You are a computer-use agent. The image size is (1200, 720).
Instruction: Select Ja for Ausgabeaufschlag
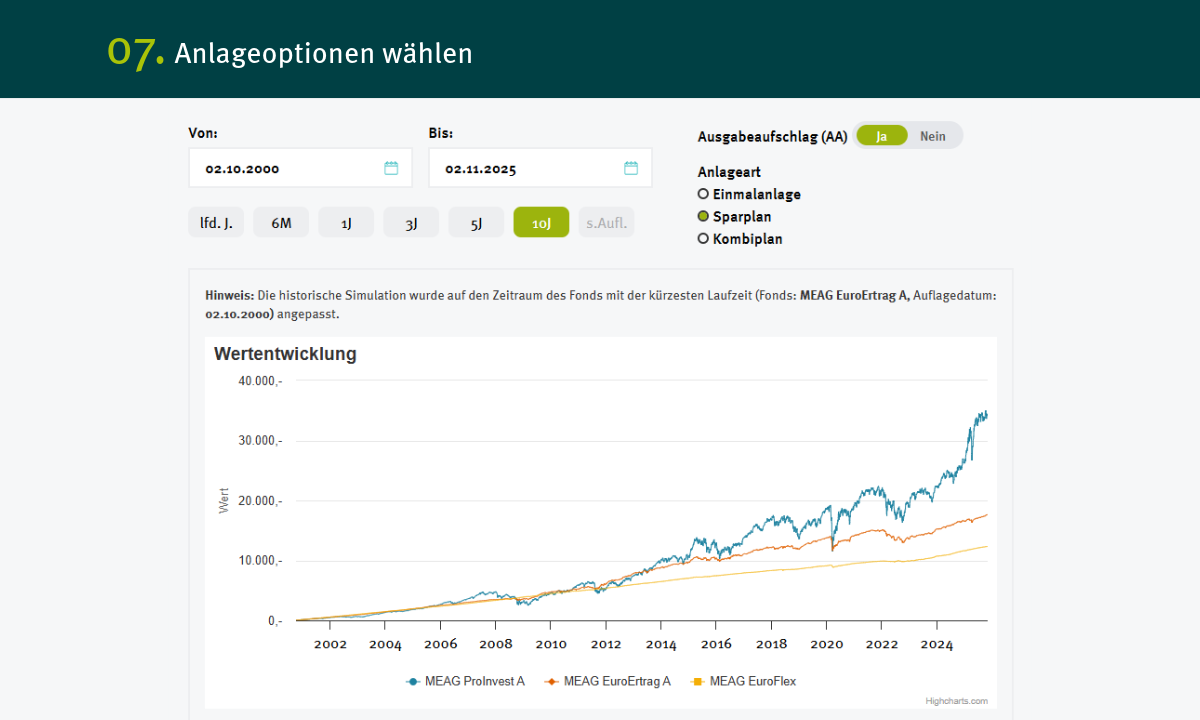click(x=881, y=136)
